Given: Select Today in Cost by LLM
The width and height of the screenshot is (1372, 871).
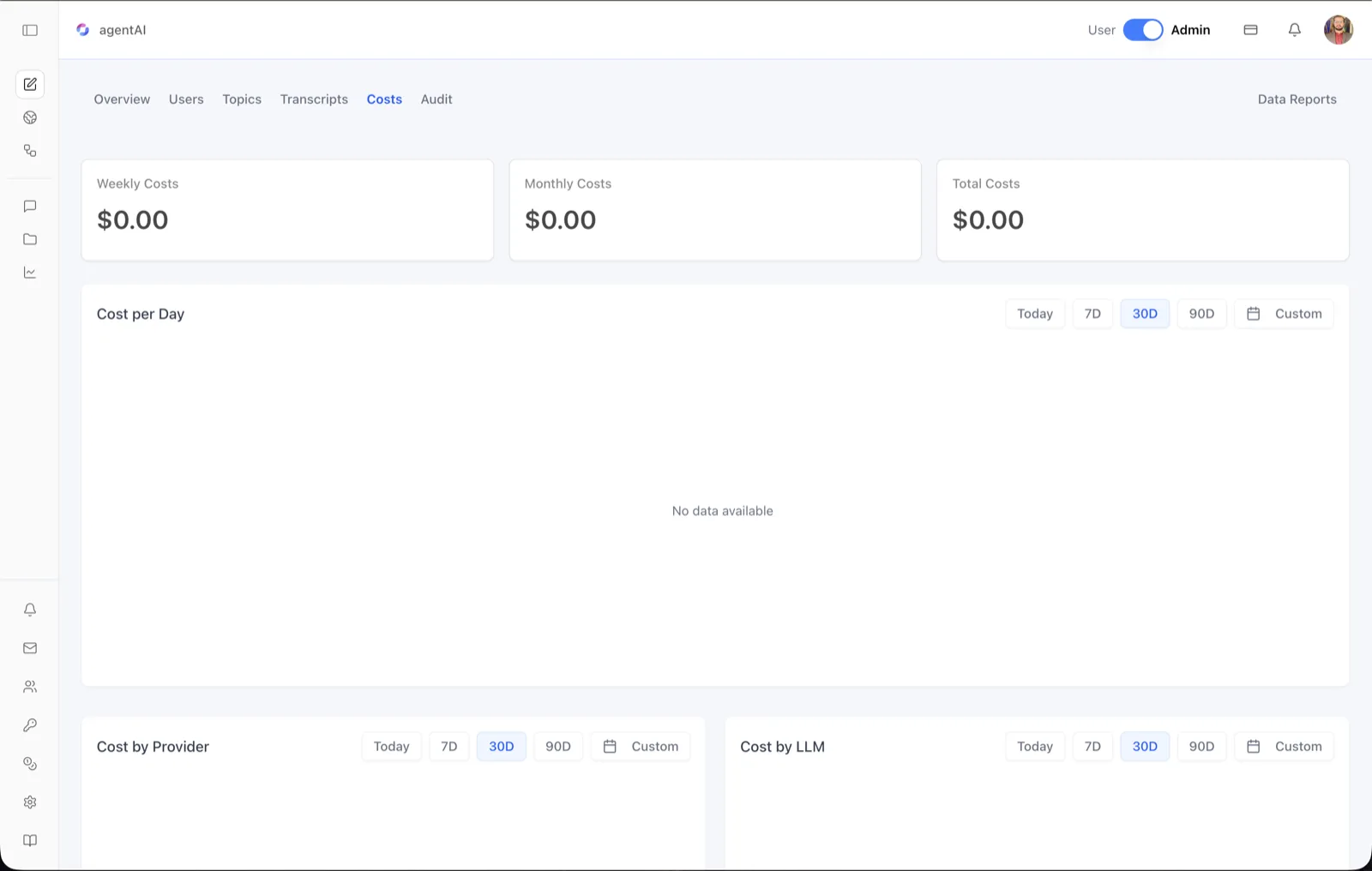Looking at the screenshot, I should [x=1035, y=747].
